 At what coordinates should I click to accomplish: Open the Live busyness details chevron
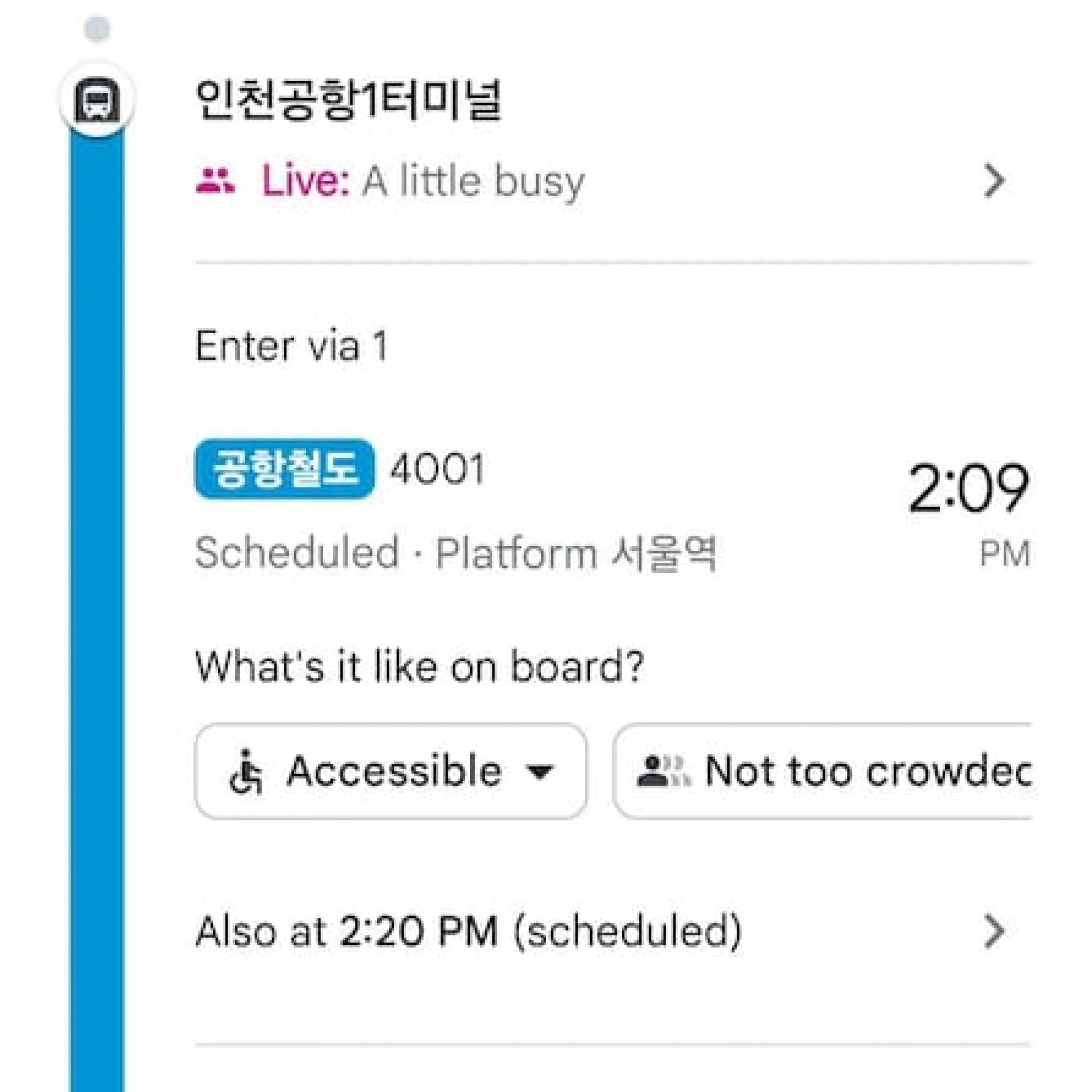994,181
